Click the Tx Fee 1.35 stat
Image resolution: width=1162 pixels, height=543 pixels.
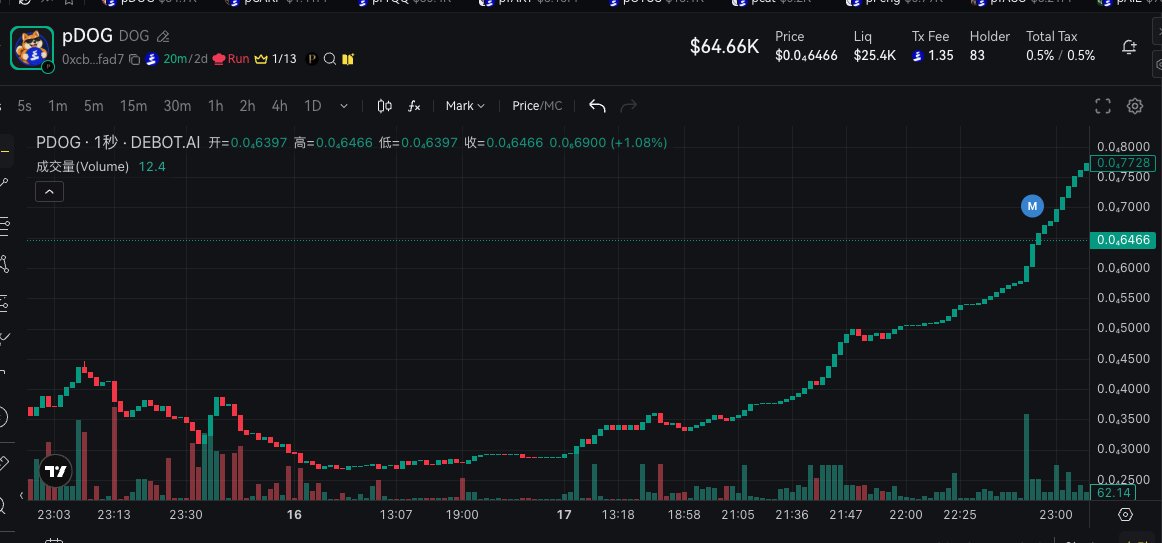coord(933,46)
